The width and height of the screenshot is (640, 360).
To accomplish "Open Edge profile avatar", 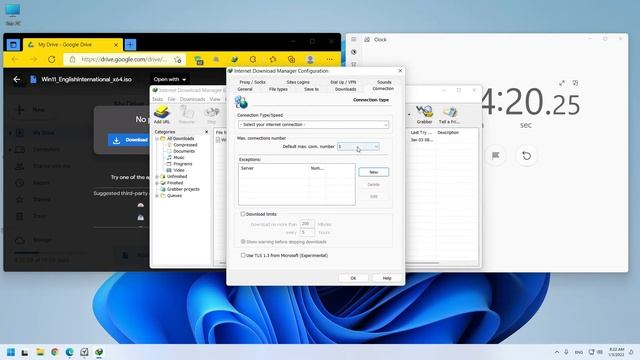I will click(310, 60).
